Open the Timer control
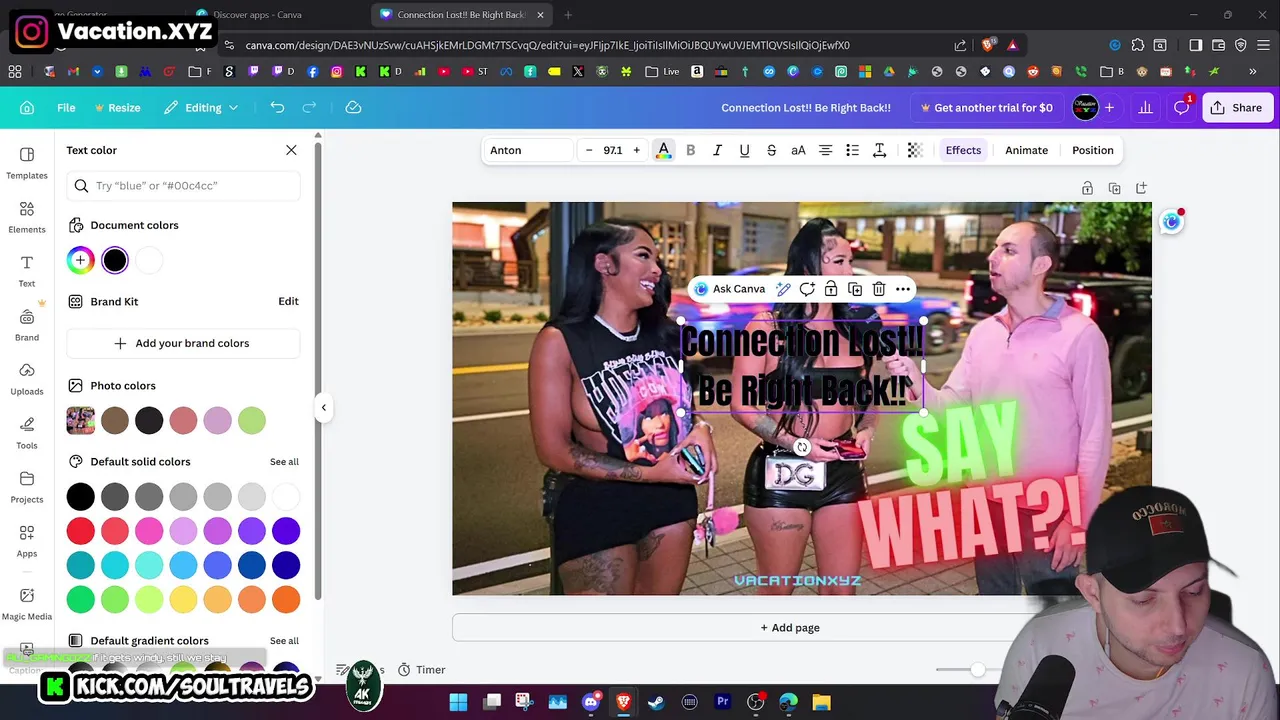The image size is (1280, 720). point(421,669)
